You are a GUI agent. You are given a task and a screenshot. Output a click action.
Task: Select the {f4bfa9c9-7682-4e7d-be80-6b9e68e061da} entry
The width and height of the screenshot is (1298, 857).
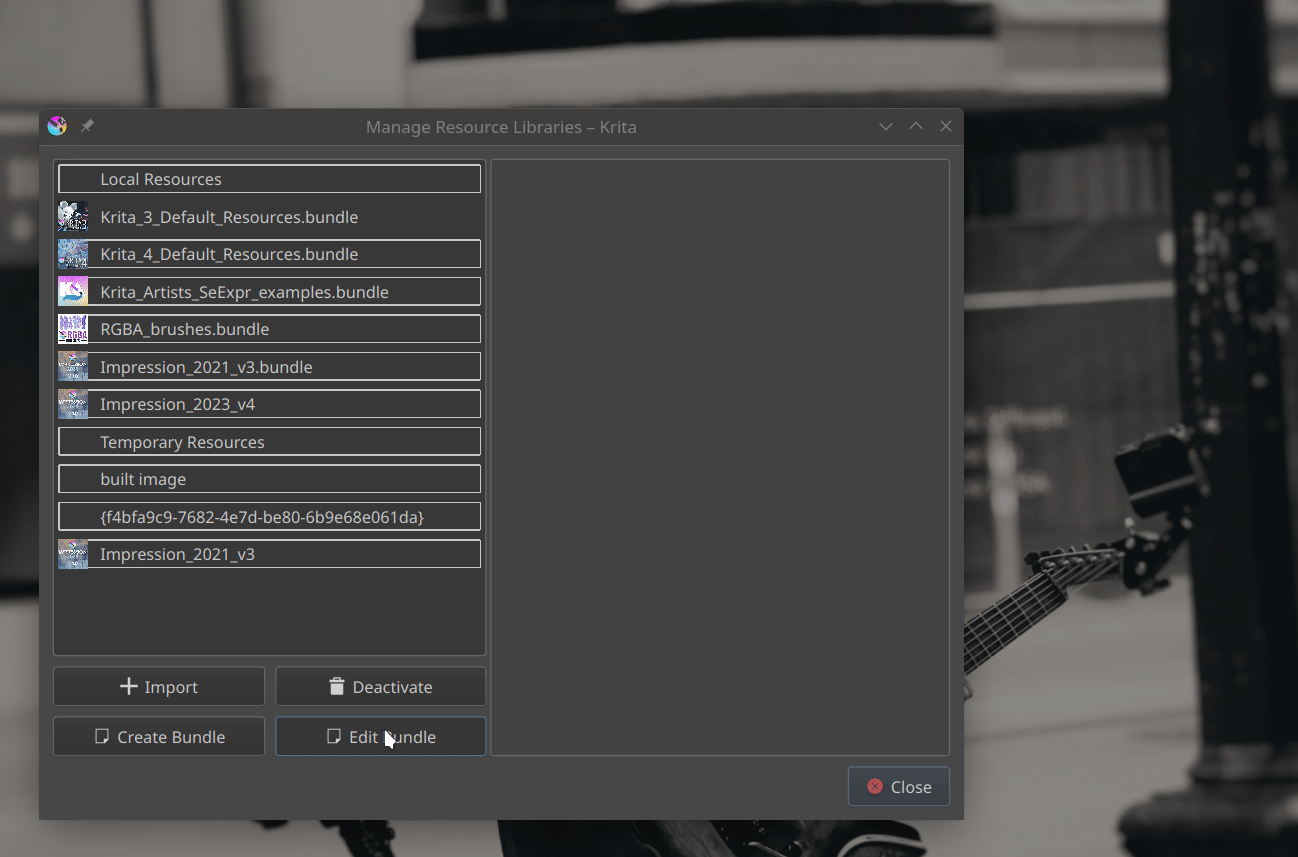coord(269,517)
